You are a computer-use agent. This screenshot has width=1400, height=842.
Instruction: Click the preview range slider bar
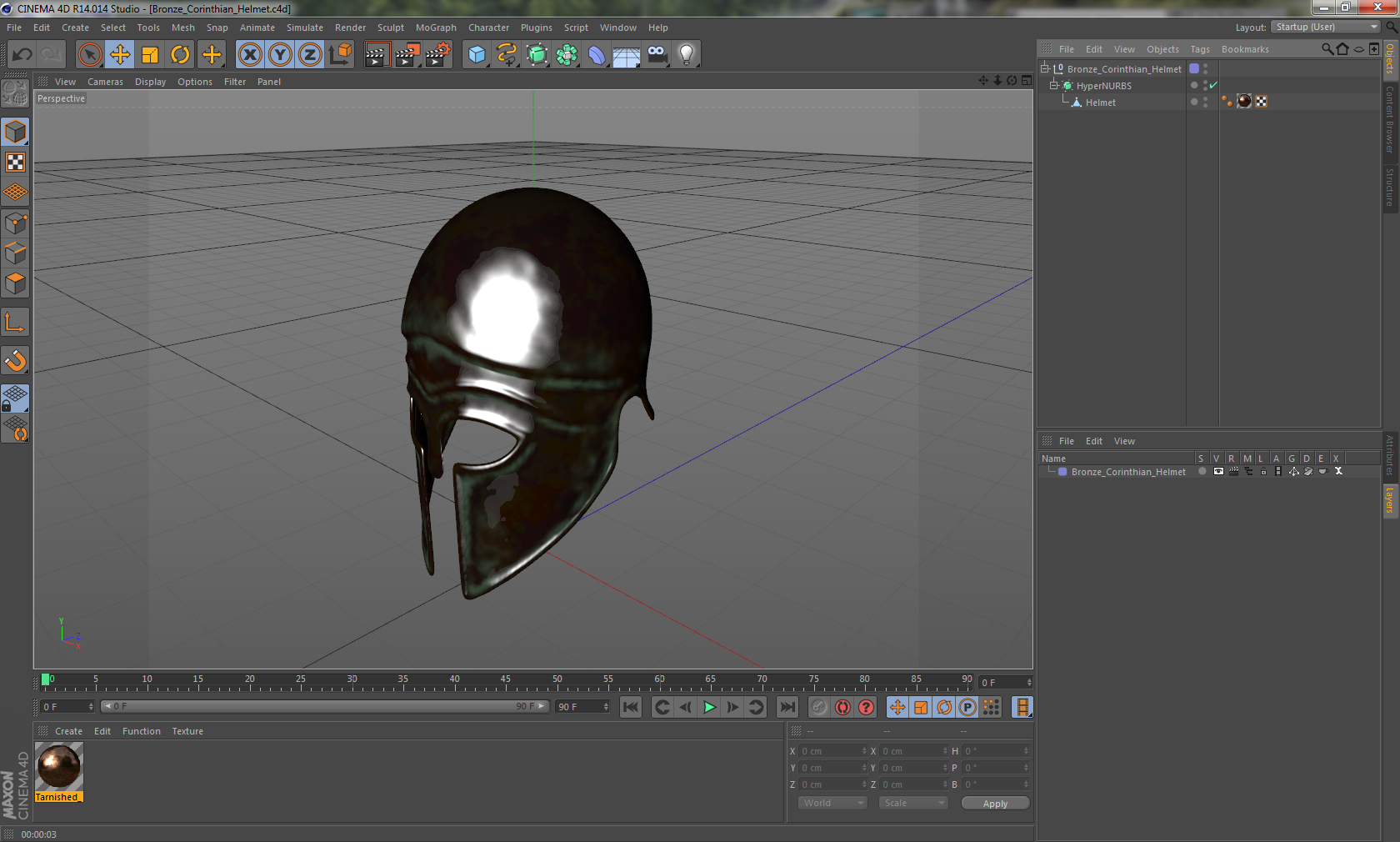pos(324,706)
